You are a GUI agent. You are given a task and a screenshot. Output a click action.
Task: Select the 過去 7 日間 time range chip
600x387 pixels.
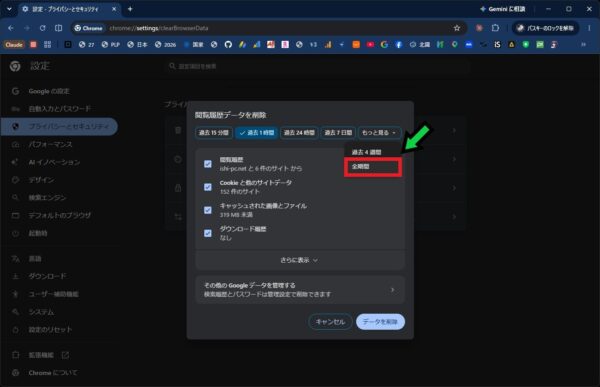point(338,132)
